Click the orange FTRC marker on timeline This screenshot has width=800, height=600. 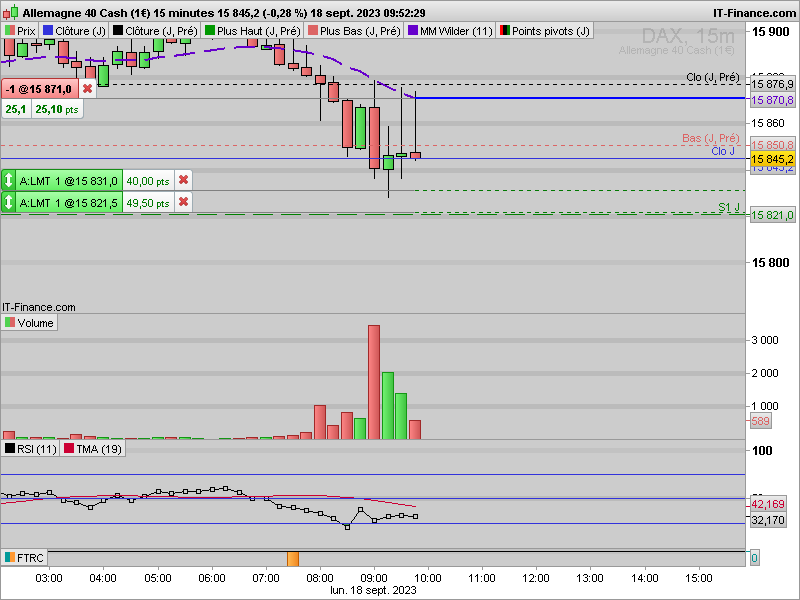click(293, 559)
